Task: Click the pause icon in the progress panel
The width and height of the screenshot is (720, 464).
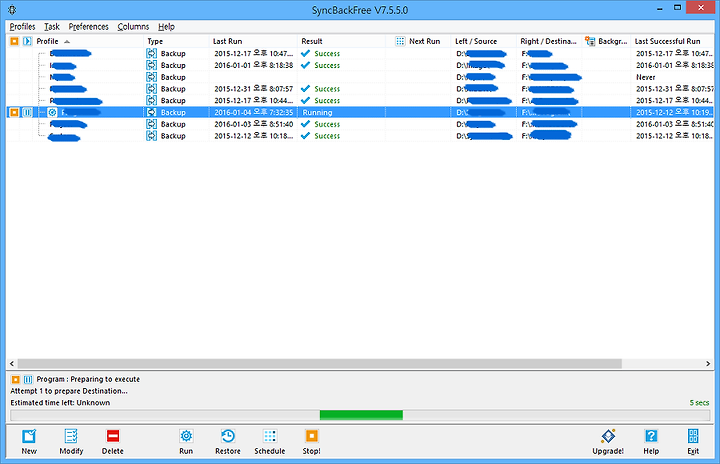Action: [28, 379]
